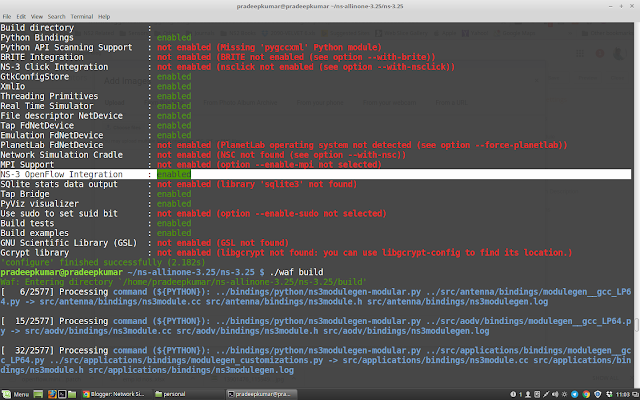Launch Firefox from the panel
Image resolution: width=640 pixels, height=400 pixels.
[52, 394]
